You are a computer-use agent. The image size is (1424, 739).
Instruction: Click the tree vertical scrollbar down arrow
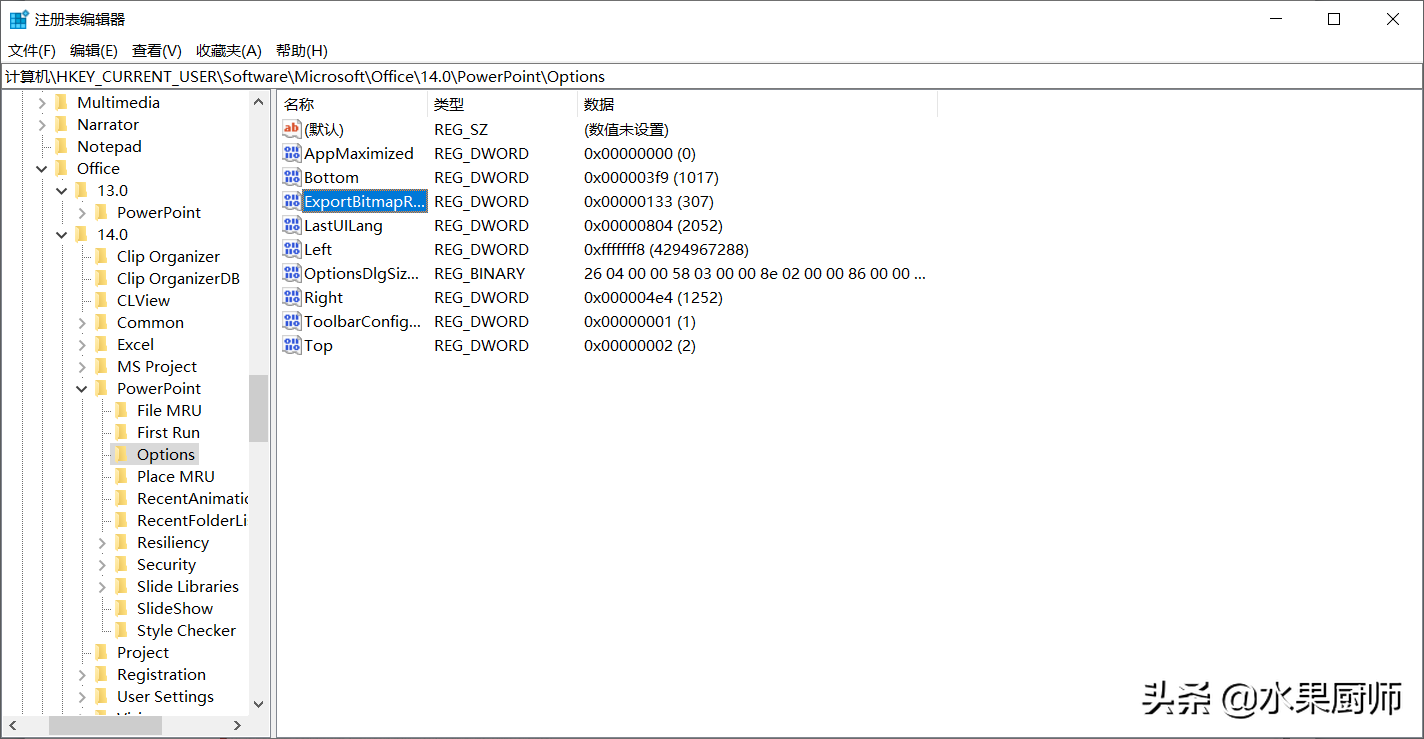(x=259, y=704)
